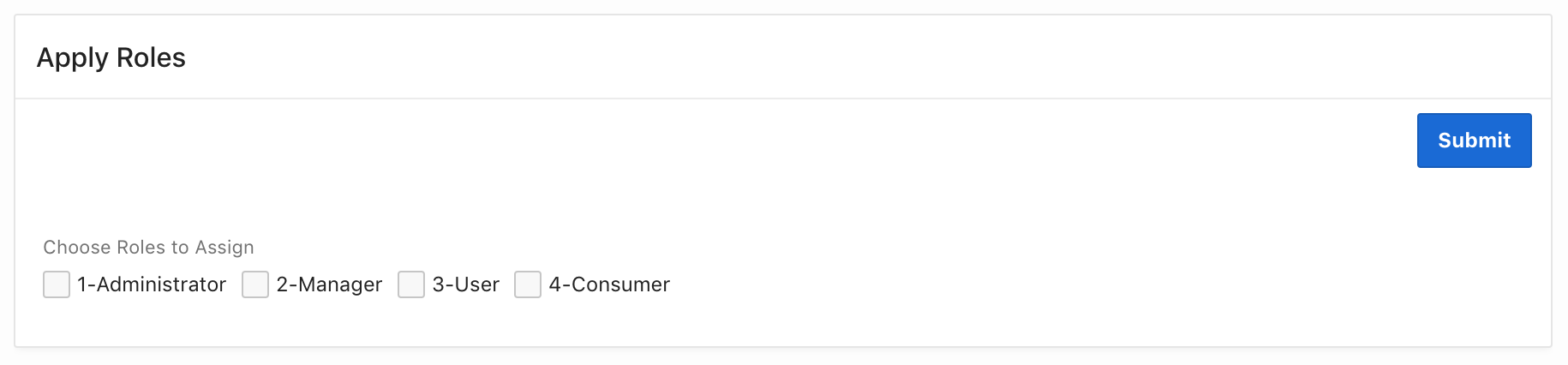Select the 4-Consumer checkbox

(528, 284)
